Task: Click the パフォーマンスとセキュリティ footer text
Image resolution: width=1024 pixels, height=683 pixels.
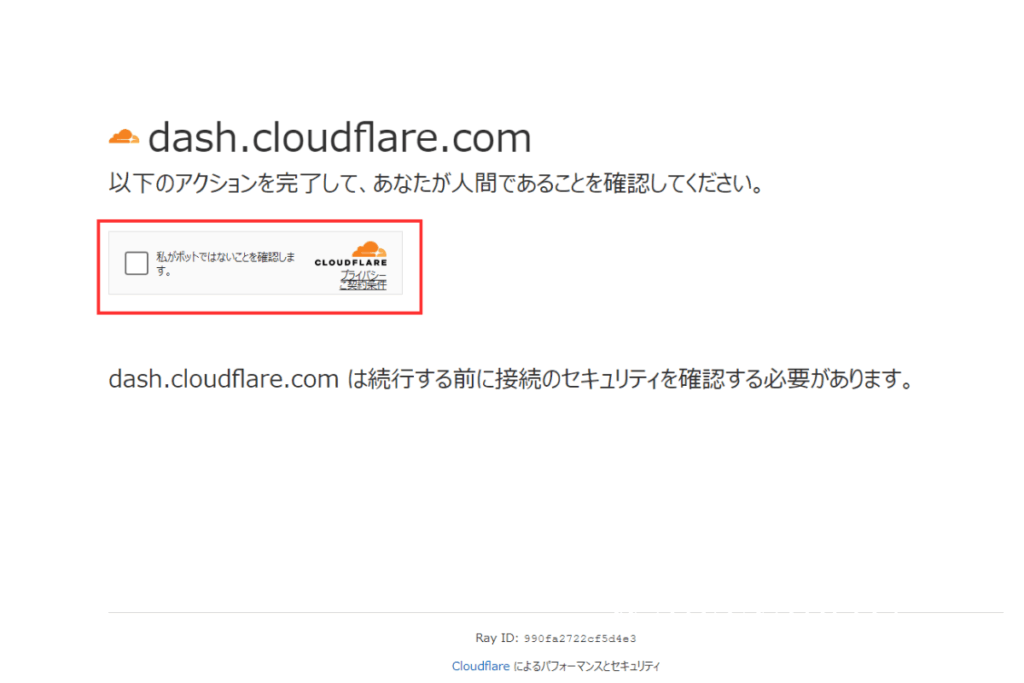Action: coord(585,665)
